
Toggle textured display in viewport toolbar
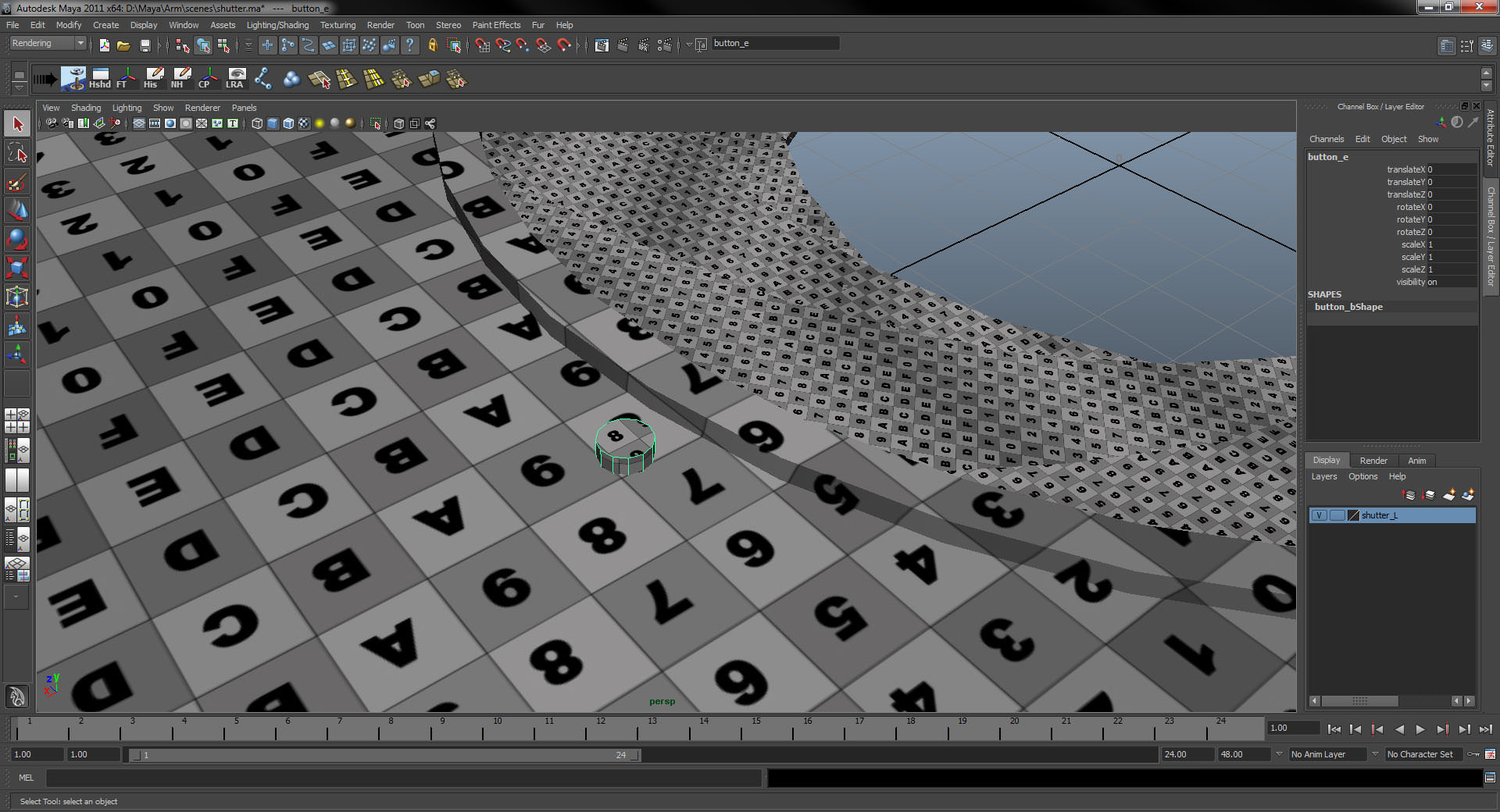point(304,123)
